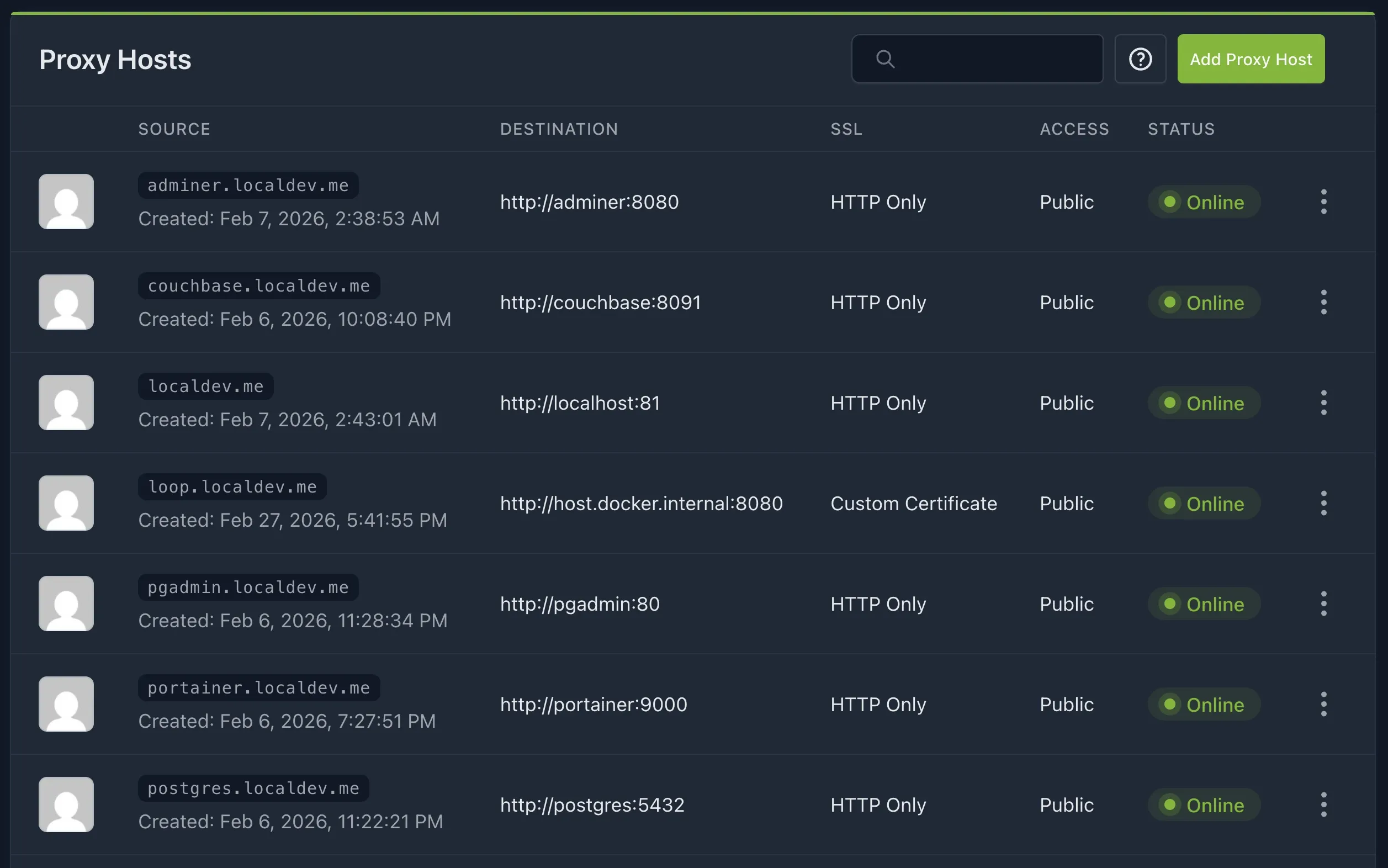Click the Proxy Hosts page title
1388x868 pixels.
tap(115, 60)
